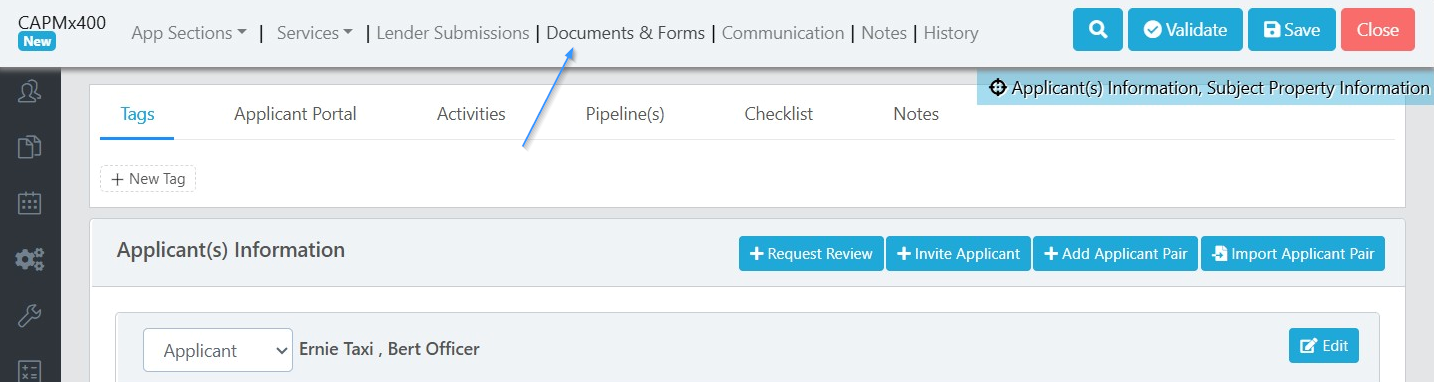Screen dimensions: 1434x382
Task: Open the wrench tools icon in sidebar
Action: pos(30,316)
